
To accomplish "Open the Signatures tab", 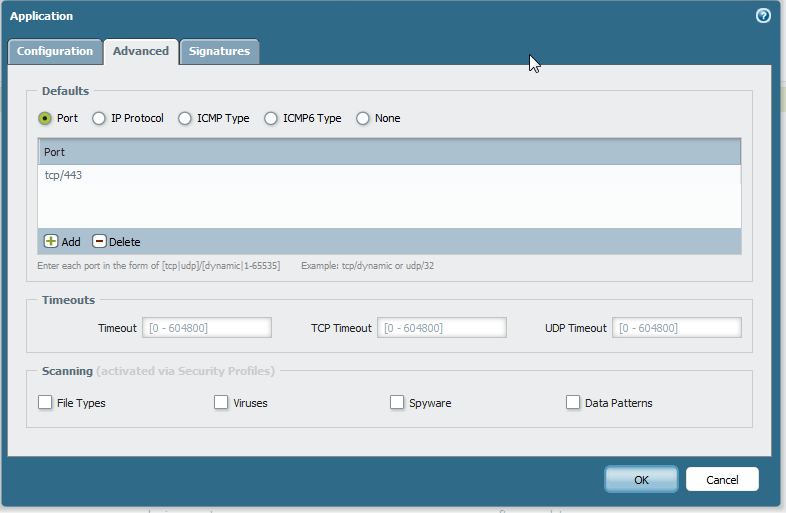I will pyautogui.click(x=219, y=51).
